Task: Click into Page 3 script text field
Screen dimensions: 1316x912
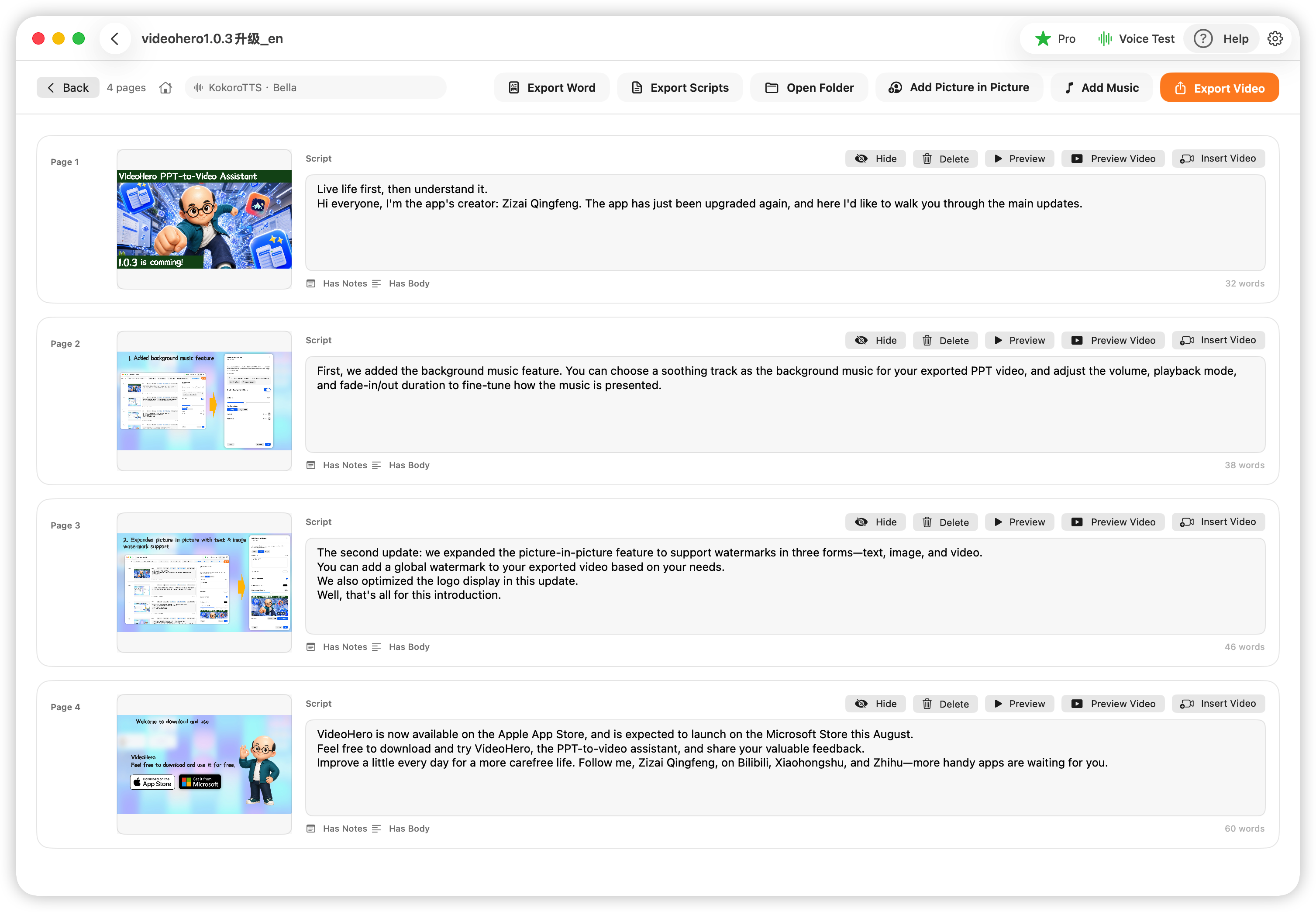Action: click(x=785, y=586)
